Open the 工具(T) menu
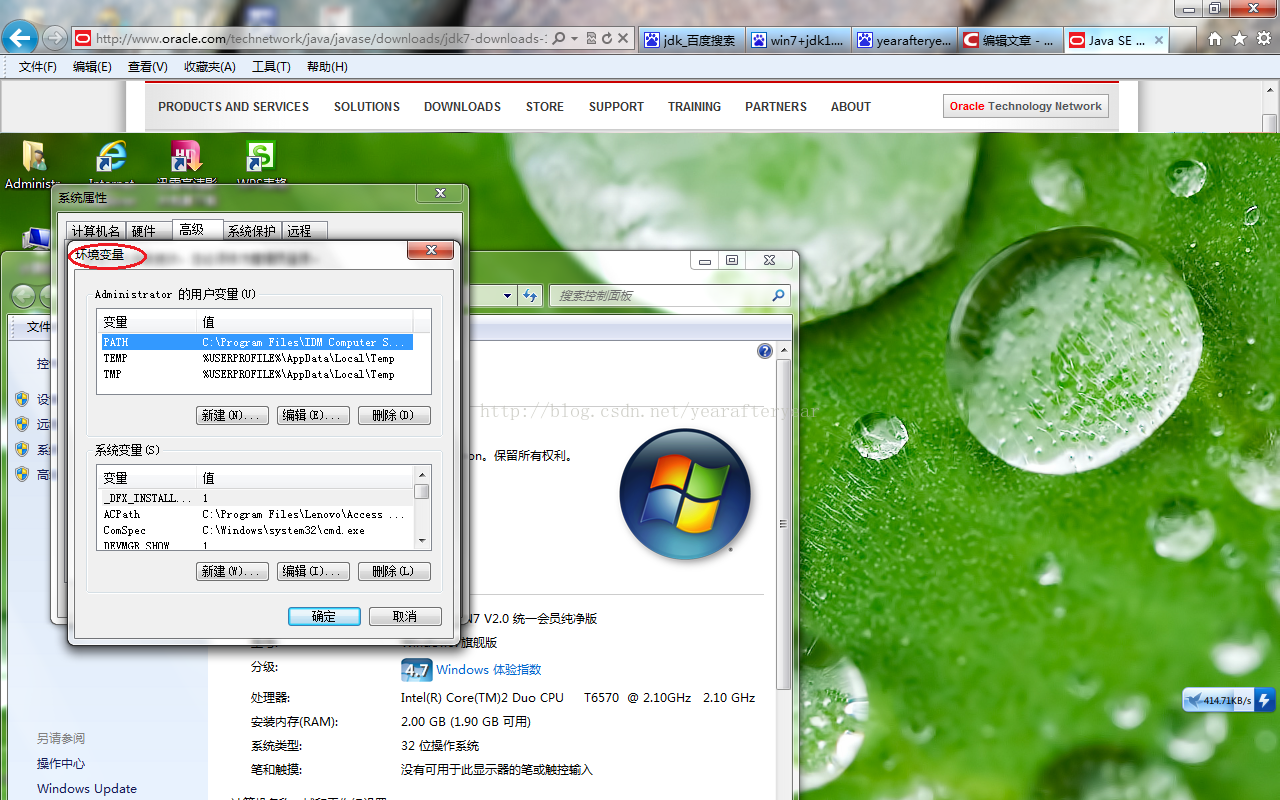This screenshot has width=1280, height=800. [271, 67]
